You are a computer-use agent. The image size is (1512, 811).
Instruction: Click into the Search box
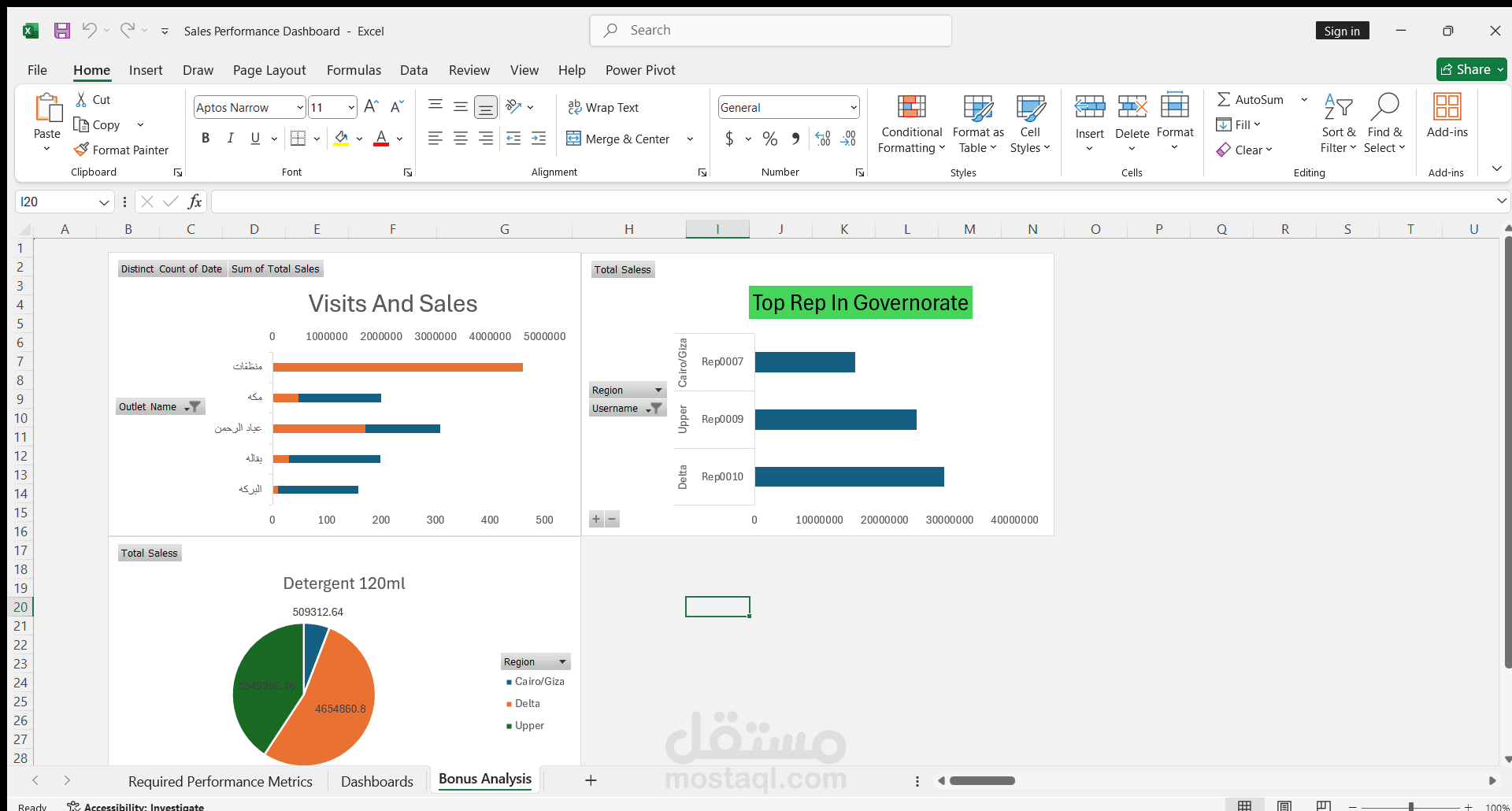[770, 31]
